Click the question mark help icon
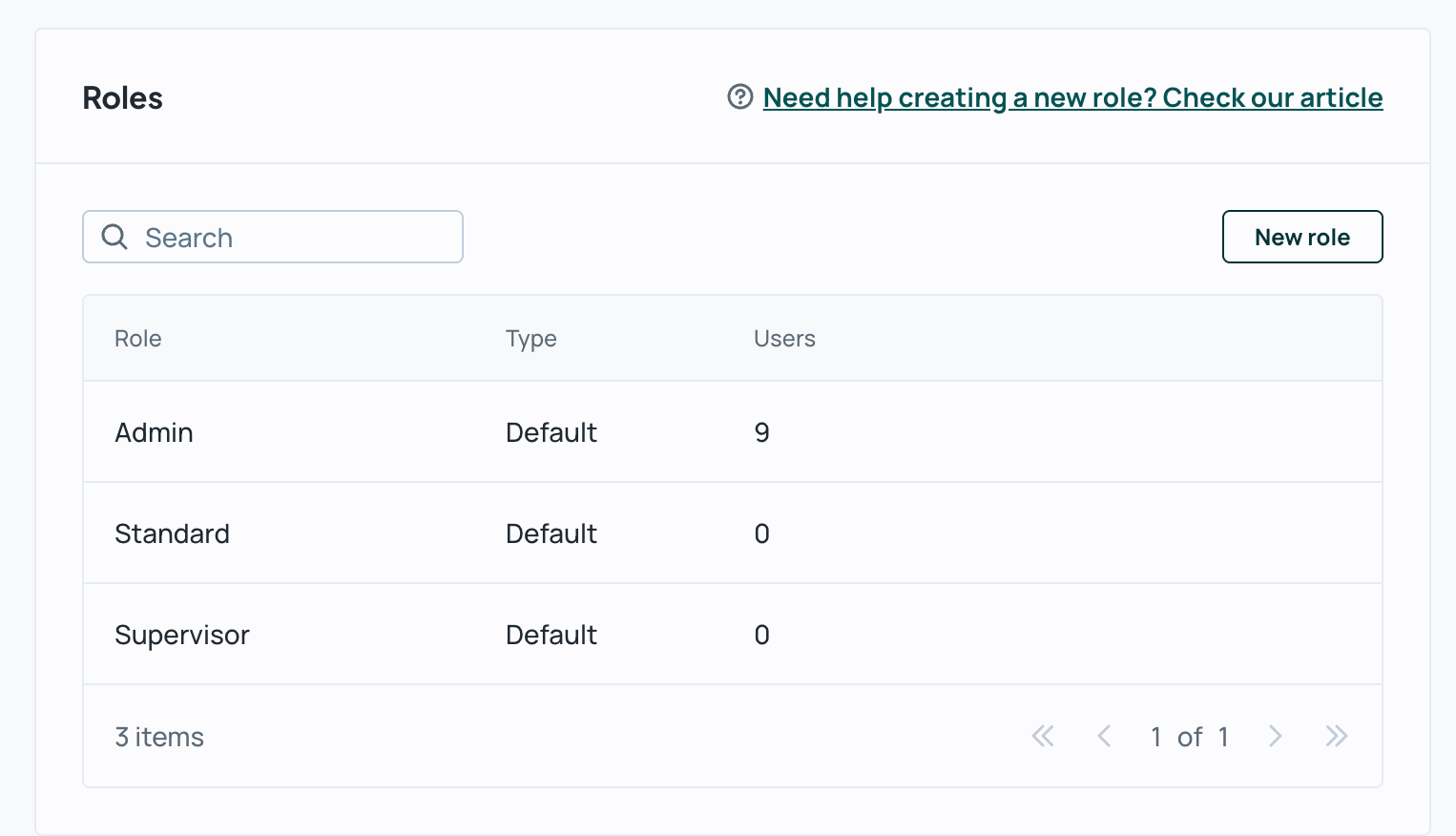This screenshot has width=1456, height=836. point(740,96)
